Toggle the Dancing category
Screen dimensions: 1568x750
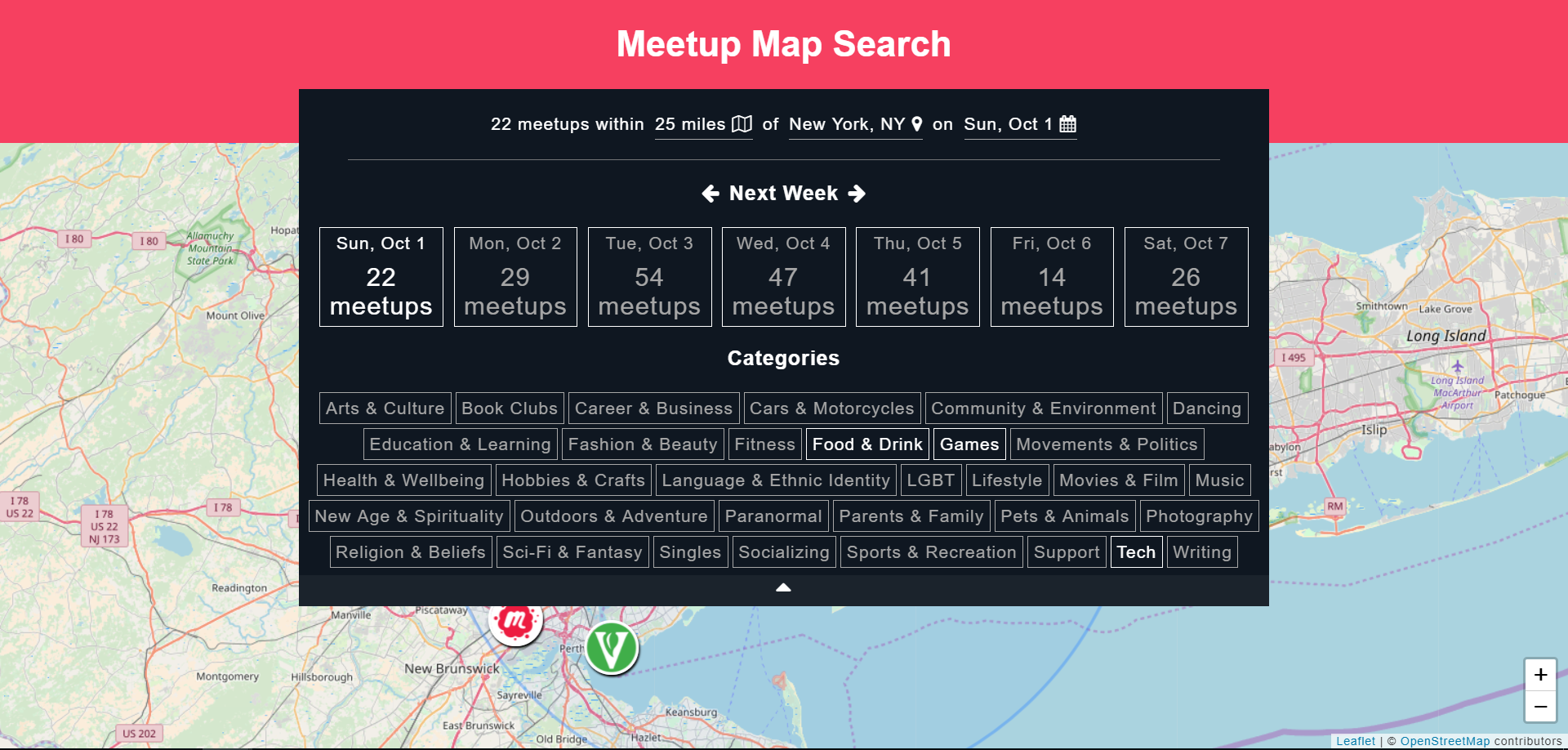tap(1207, 408)
